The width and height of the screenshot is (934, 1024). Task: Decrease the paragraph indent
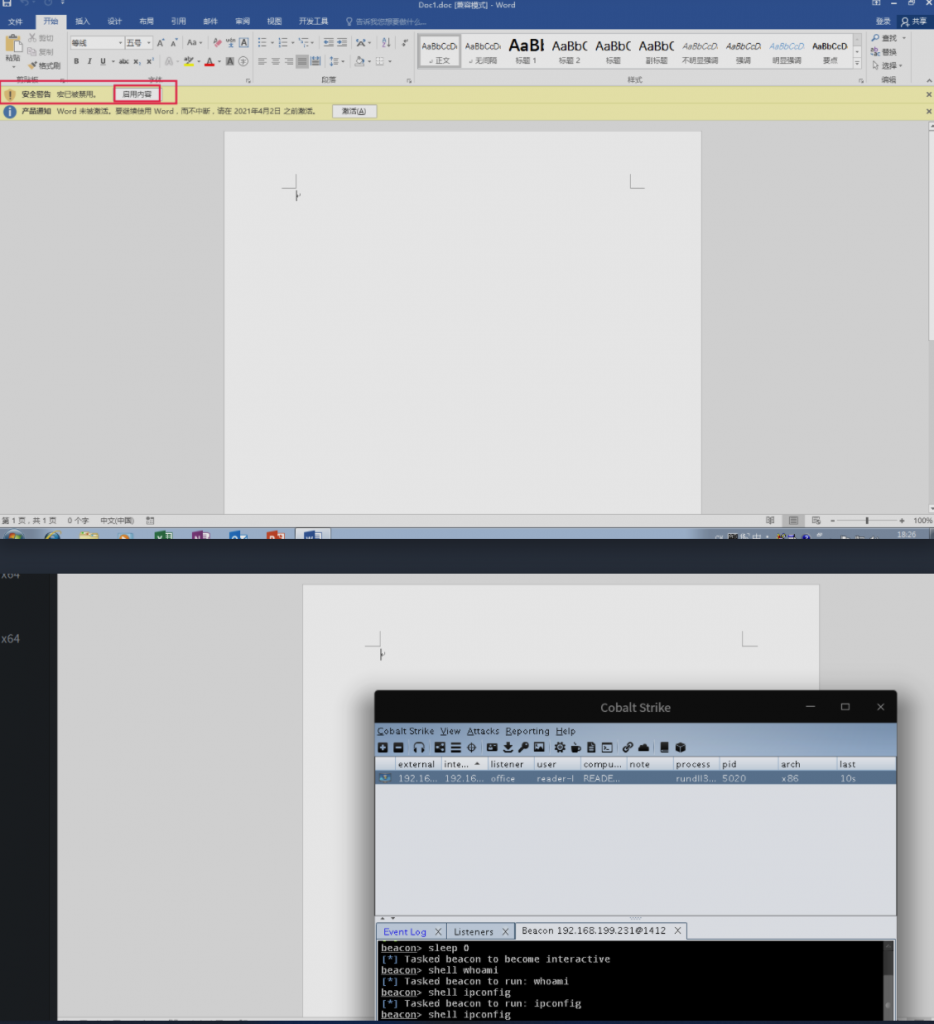[x=328, y=42]
